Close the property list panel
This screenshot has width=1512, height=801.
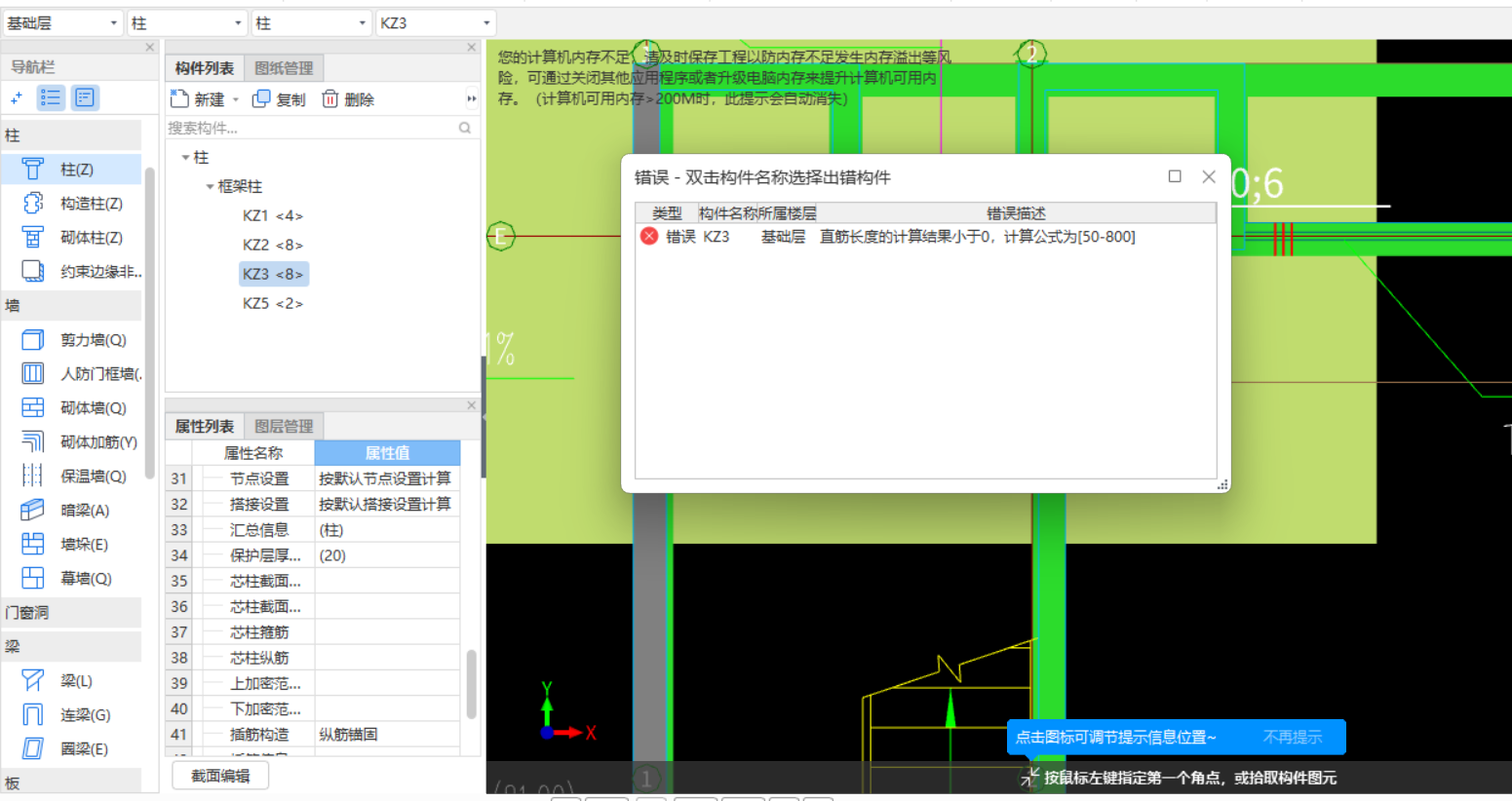click(472, 405)
